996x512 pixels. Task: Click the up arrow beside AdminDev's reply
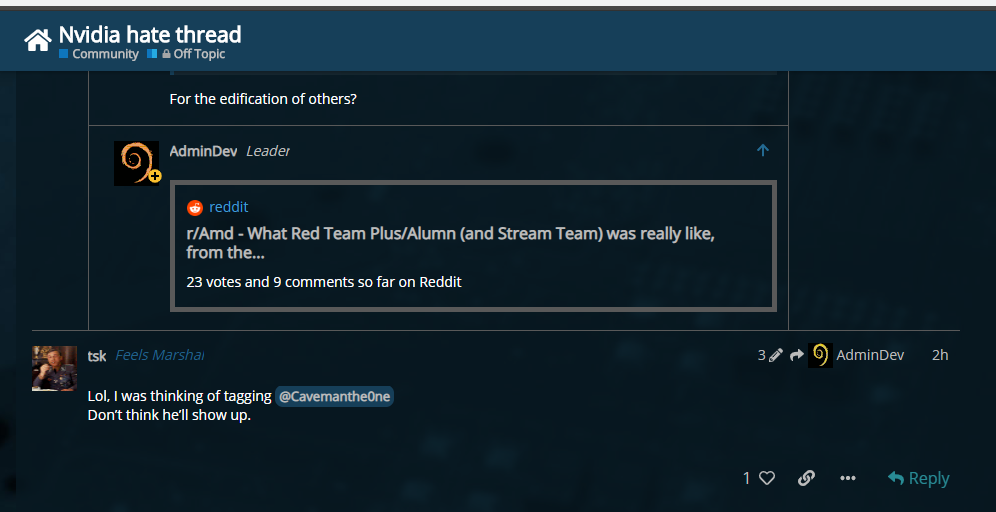pyautogui.click(x=763, y=150)
